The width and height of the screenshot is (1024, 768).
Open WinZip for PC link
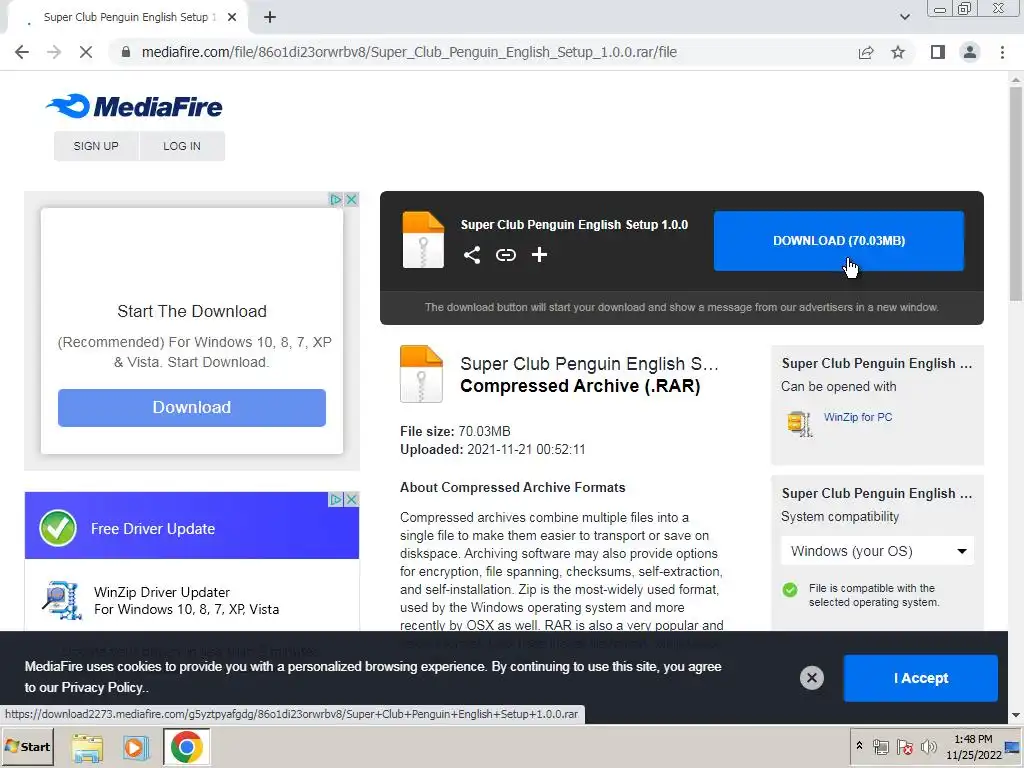click(857, 417)
